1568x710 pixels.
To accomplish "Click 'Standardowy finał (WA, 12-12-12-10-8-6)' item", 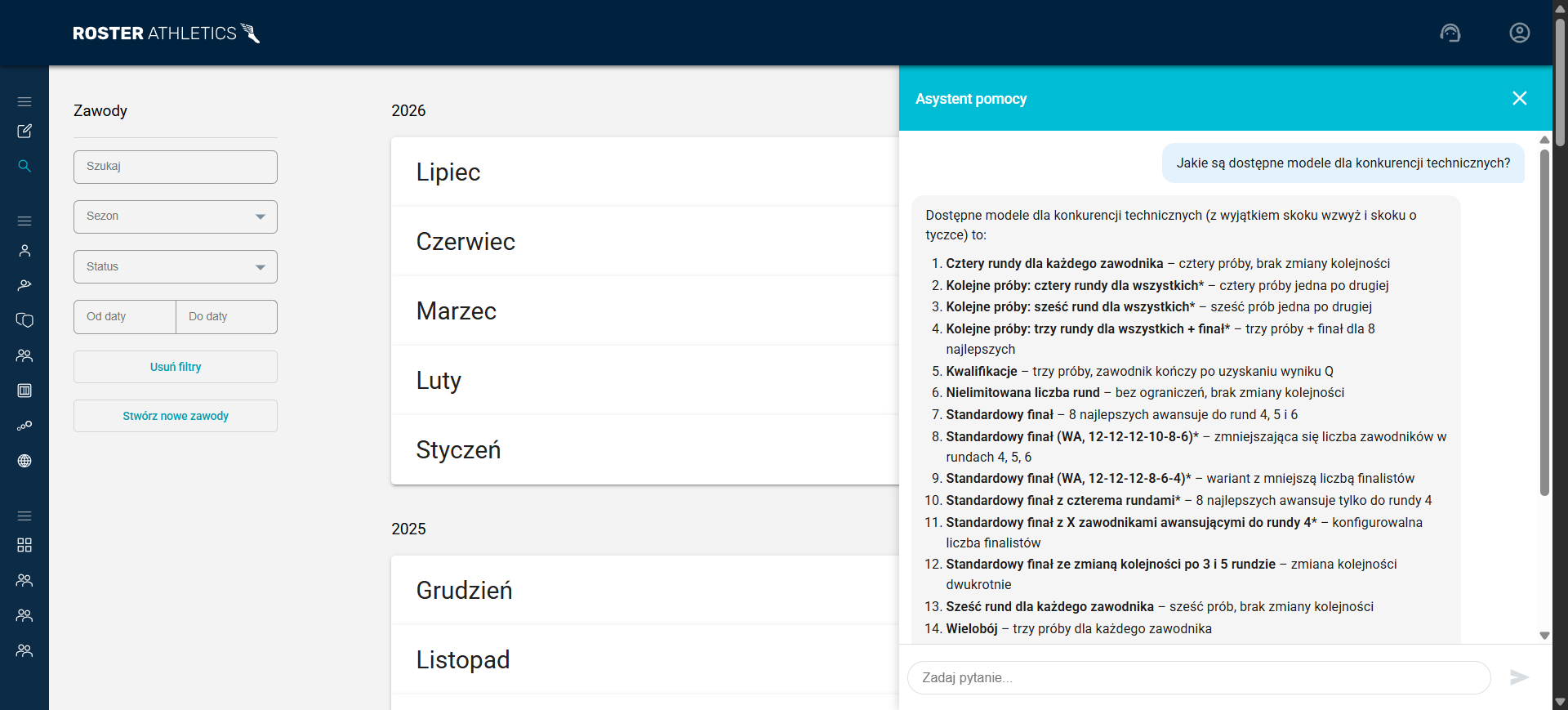I will coord(1196,447).
